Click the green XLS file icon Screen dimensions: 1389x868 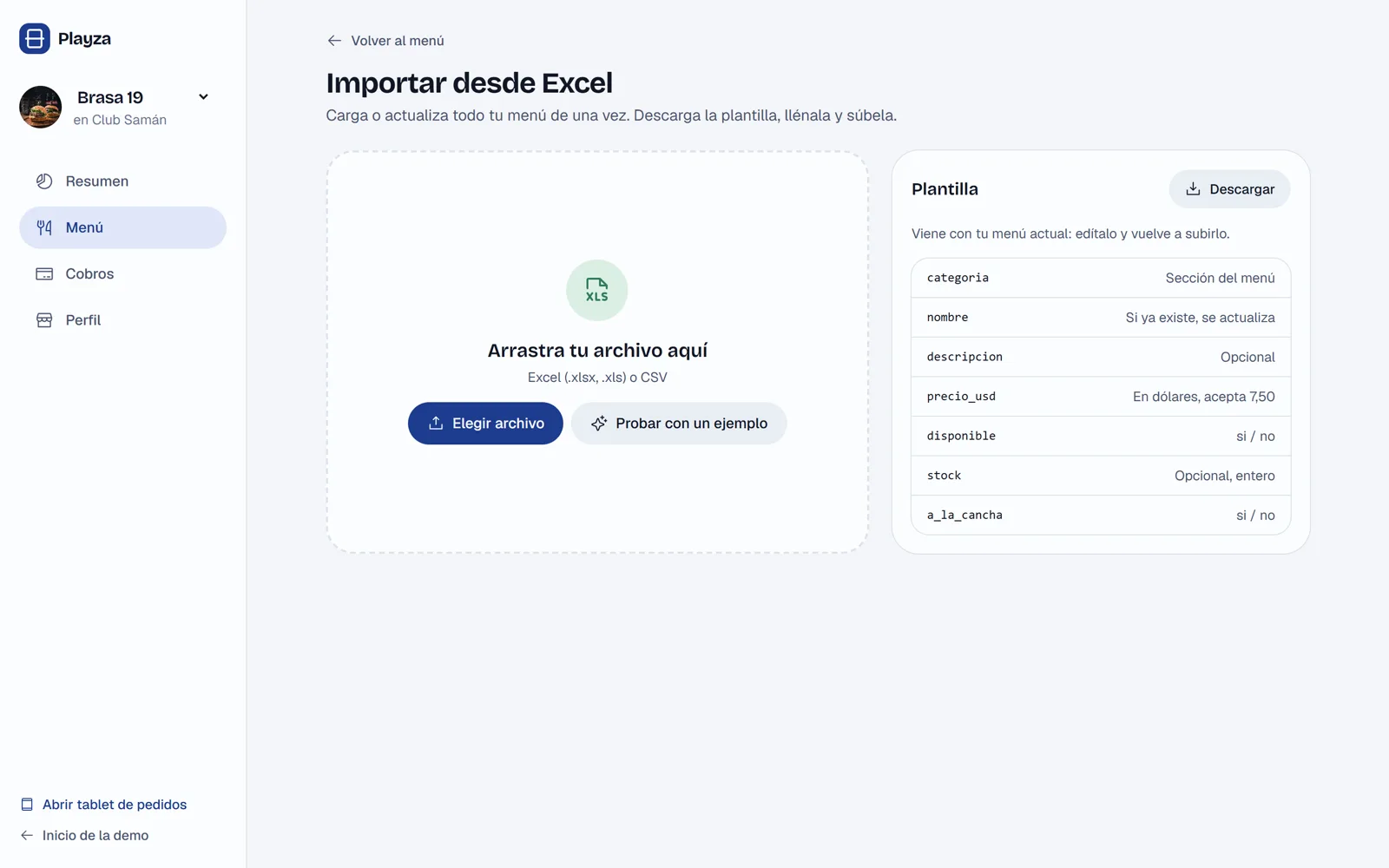coord(597,290)
